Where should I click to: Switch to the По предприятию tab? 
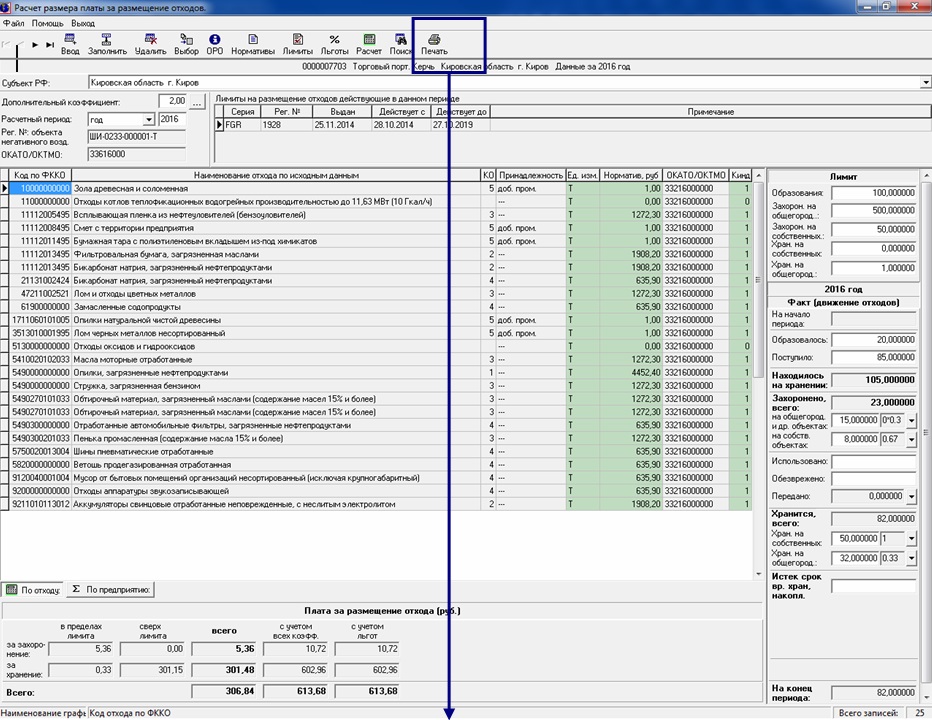[x=110, y=590]
